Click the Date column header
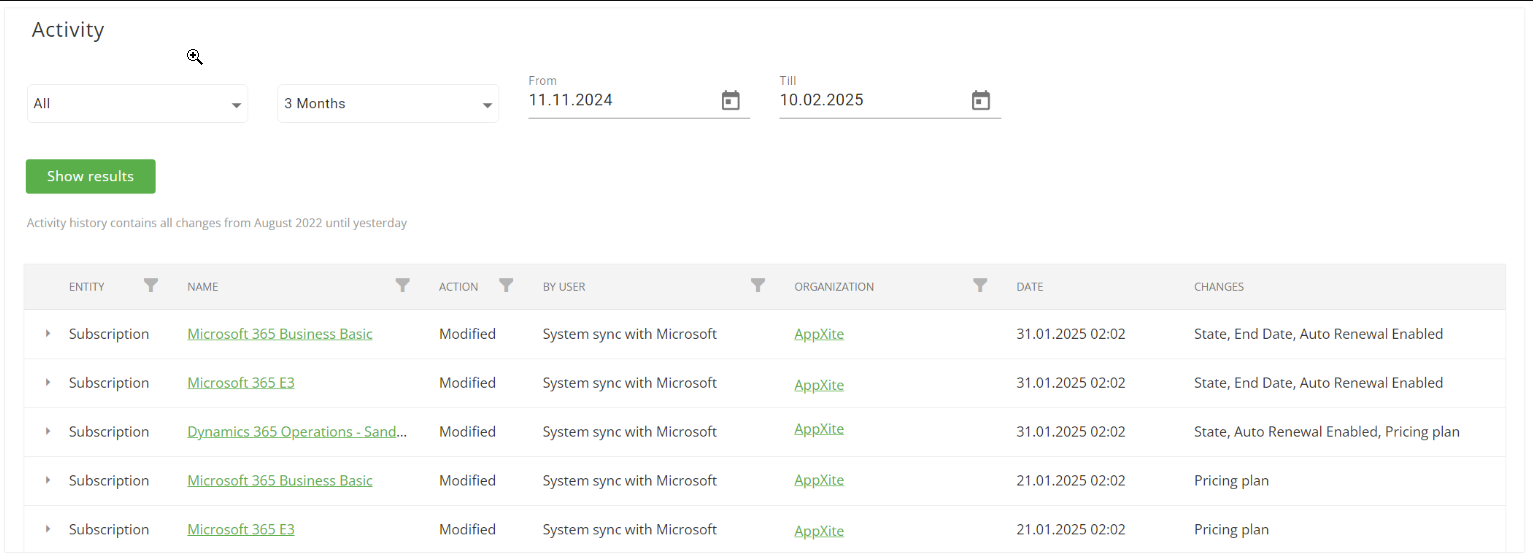The height and width of the screenshot is (554, 1533). coord(1030,287)
